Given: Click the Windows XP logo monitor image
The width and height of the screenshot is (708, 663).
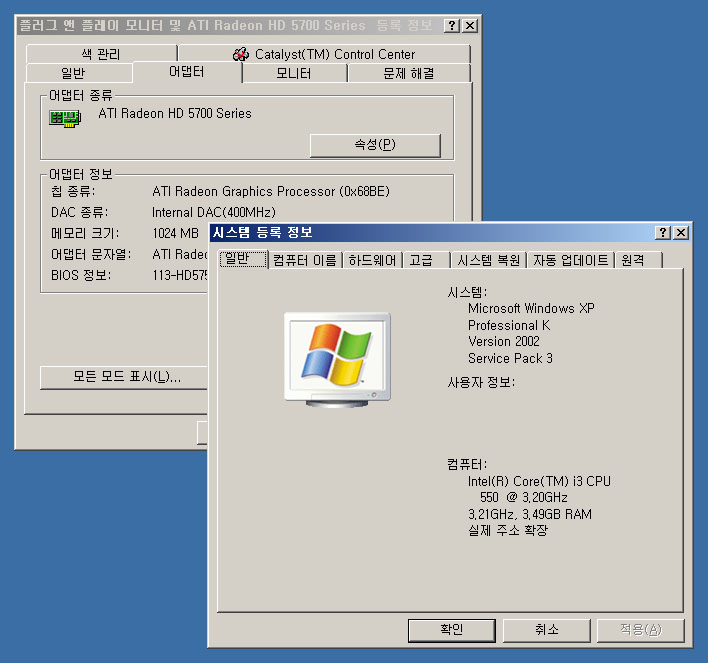Looking at the screenshot, I should [x=337, y=360].
